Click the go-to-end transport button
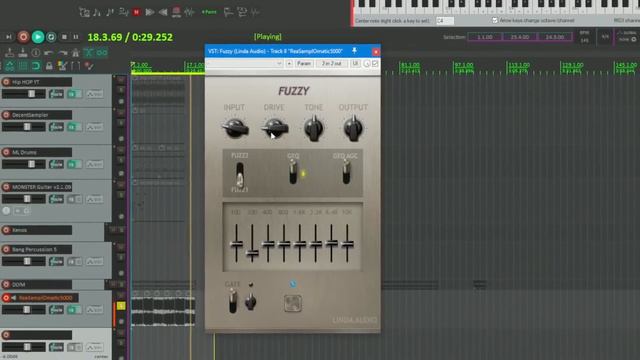The width and height of the screenshot is (640, 360). coord(9,37)
